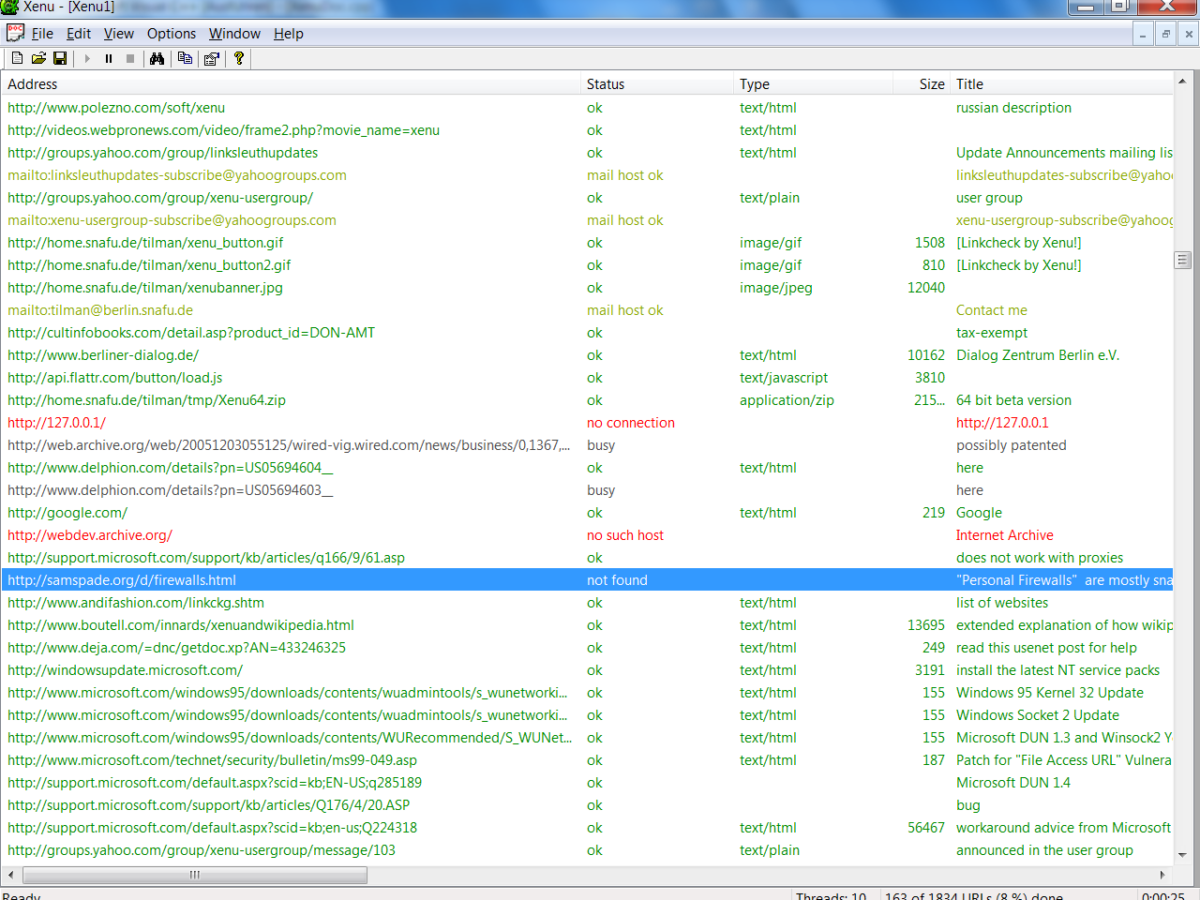Open the Window menu

(235, 33)
